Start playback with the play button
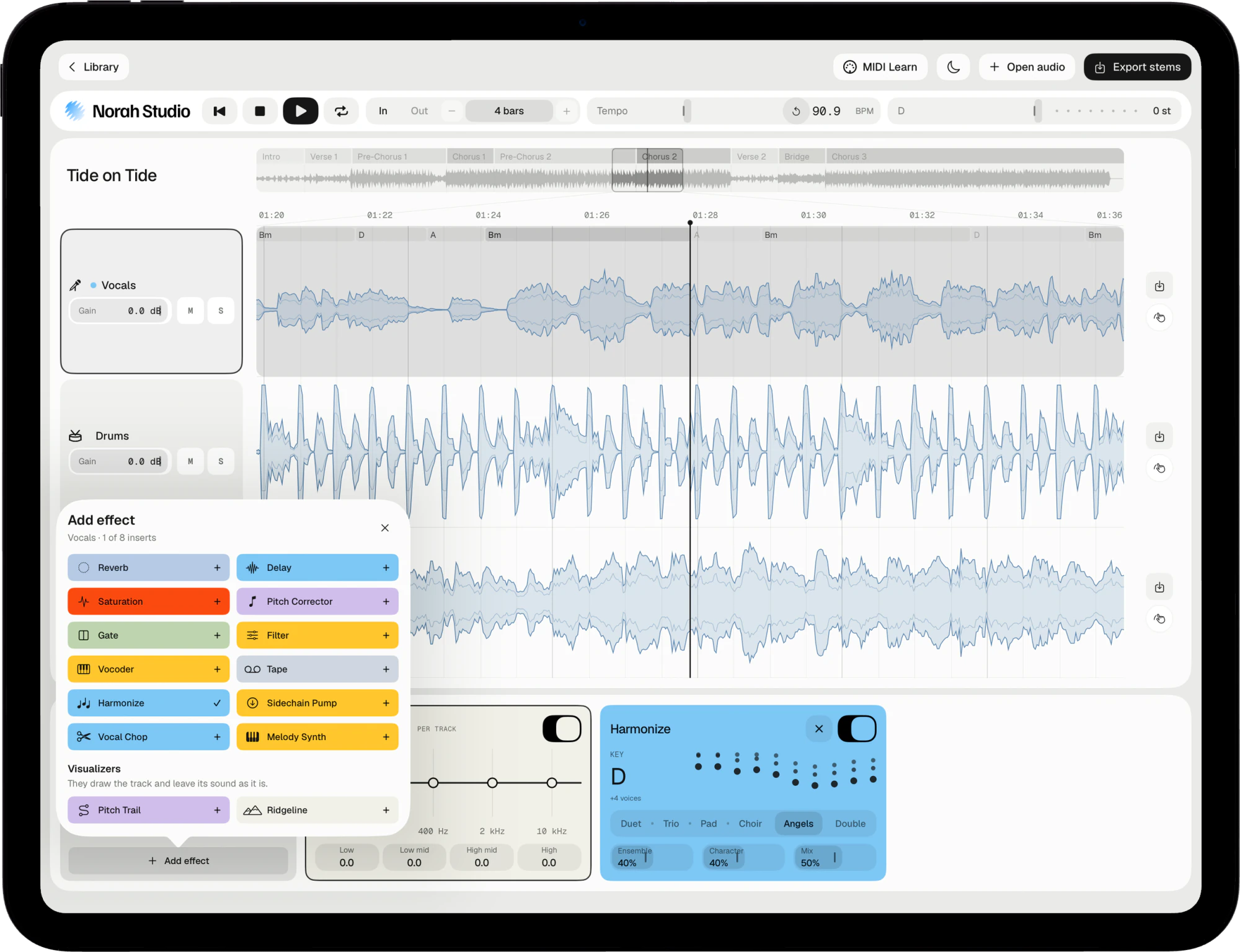 (x=301, y=111)
